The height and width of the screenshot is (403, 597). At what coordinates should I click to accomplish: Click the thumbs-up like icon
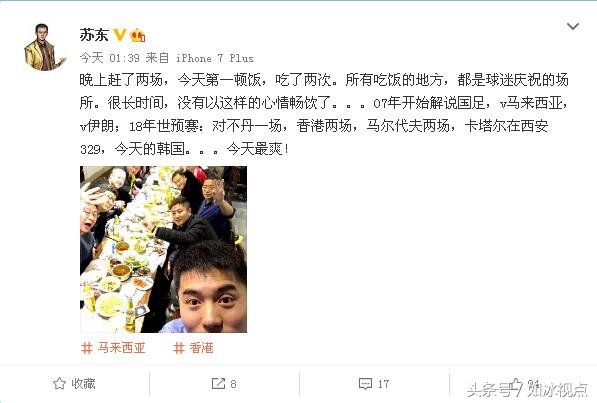(516, 384)
